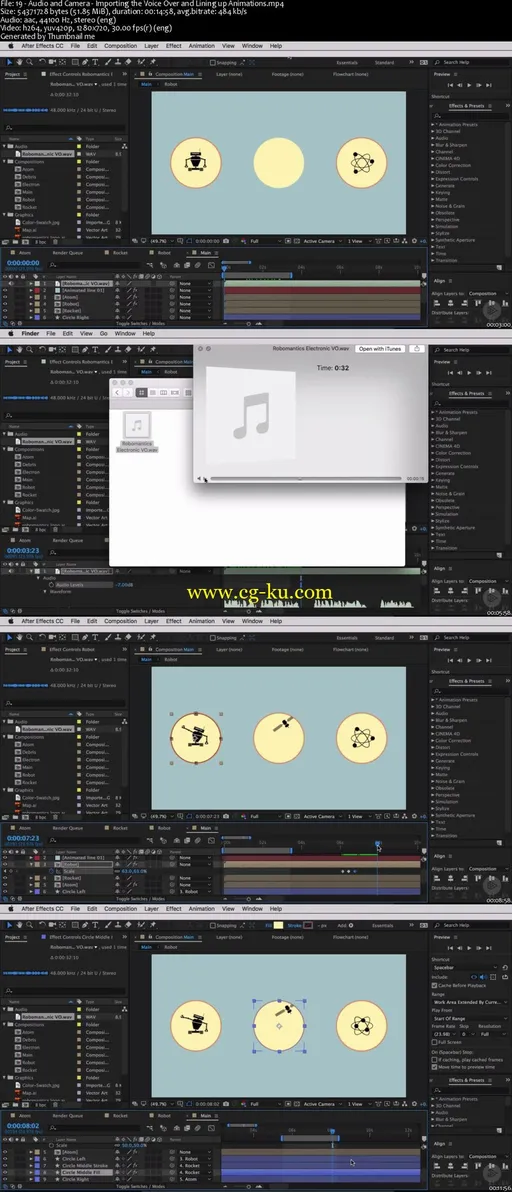Switch the Finder window to icon view
This screenshot has height=1192, width=512.
[x=141, y=392]
